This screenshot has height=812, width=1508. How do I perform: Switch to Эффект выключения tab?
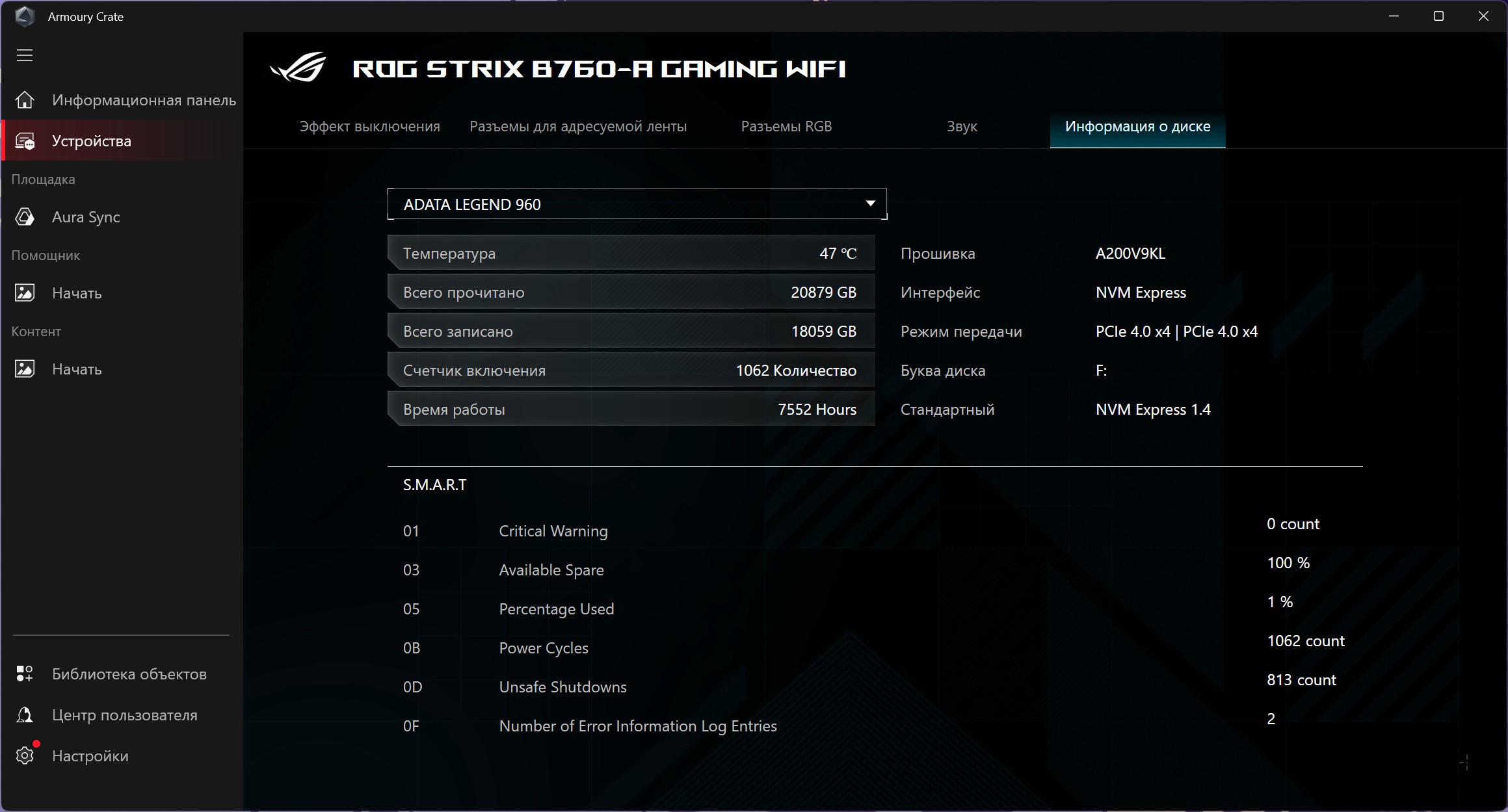click(369, 127)
